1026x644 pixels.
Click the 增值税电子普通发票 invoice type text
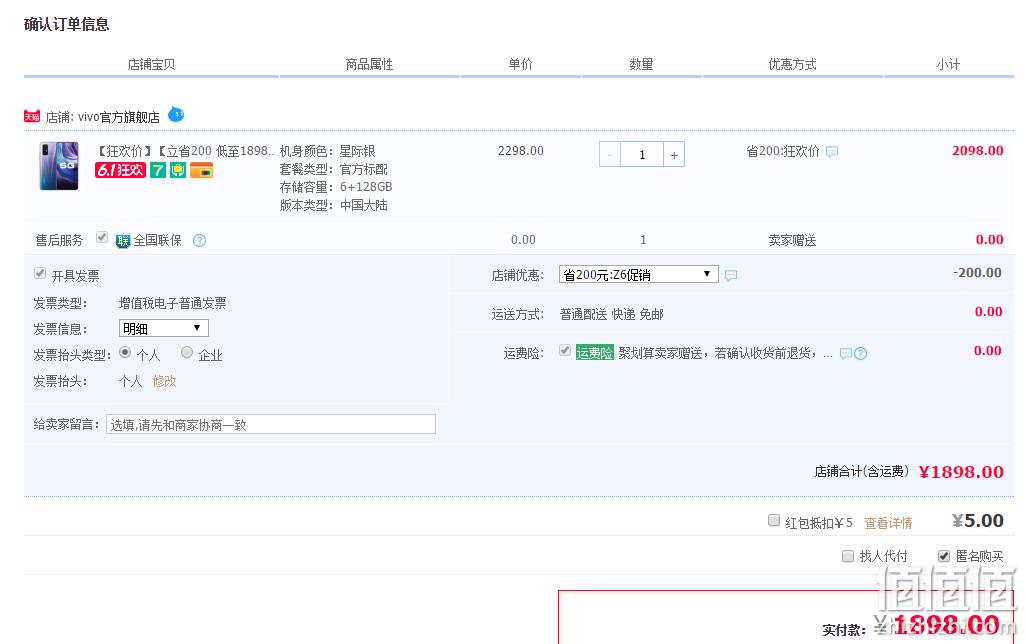173,303
